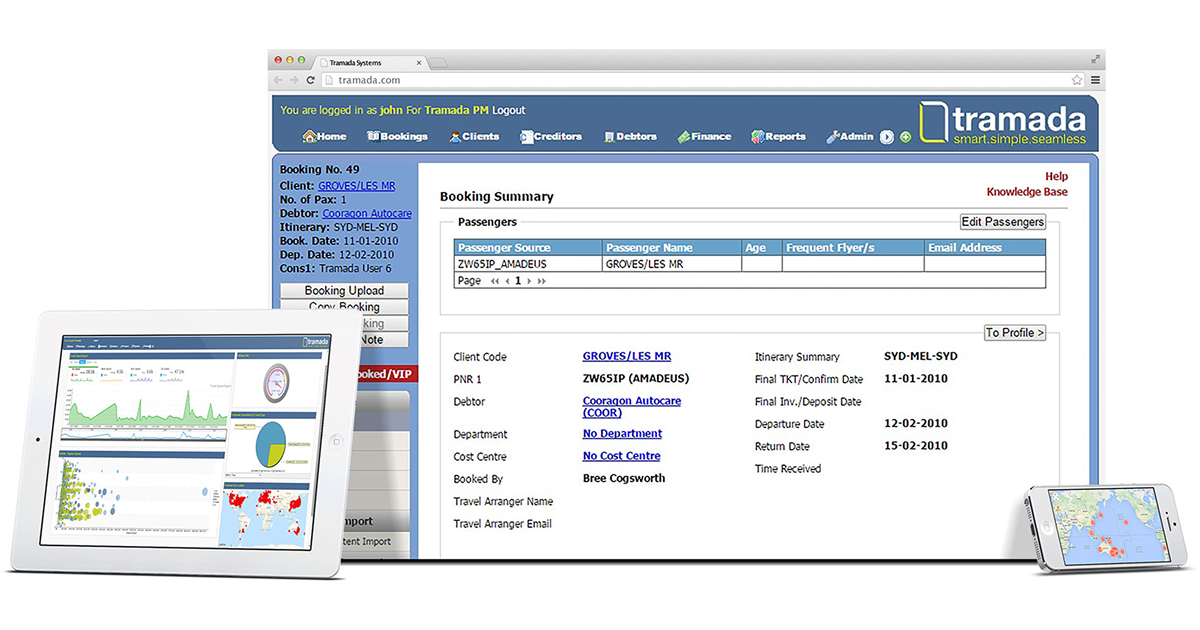Image resolution: width=1200 pixels, height=630 pixels.
Task: Open the Clients menu
Action: (x=475, y=137)
